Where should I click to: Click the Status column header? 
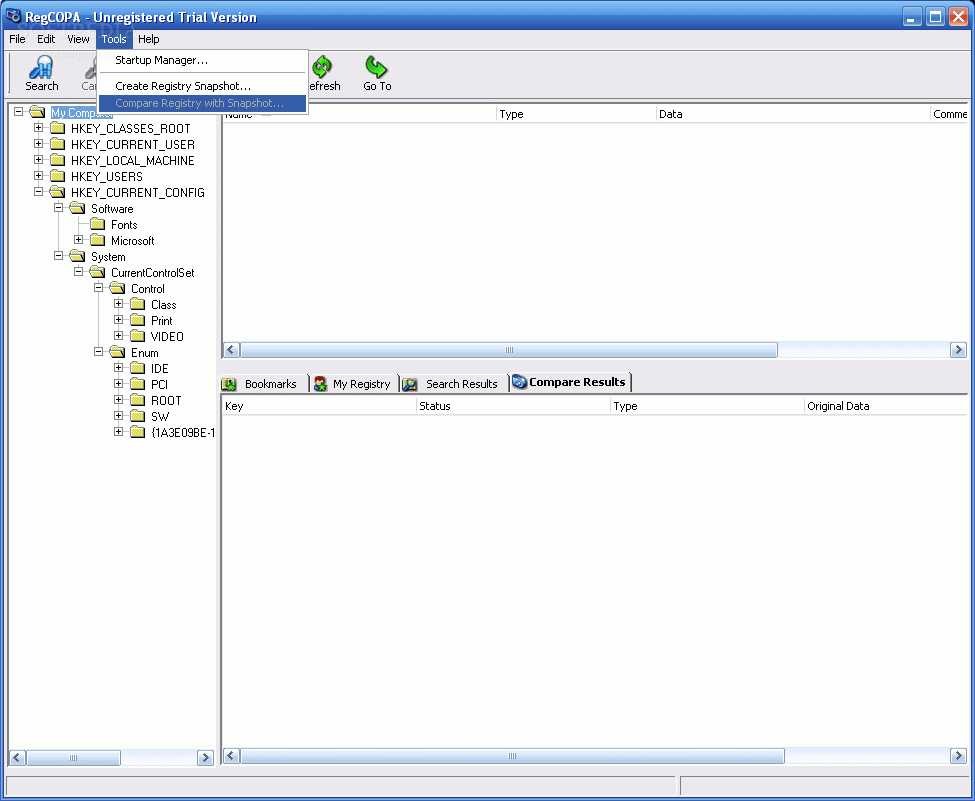pos(513,406)
